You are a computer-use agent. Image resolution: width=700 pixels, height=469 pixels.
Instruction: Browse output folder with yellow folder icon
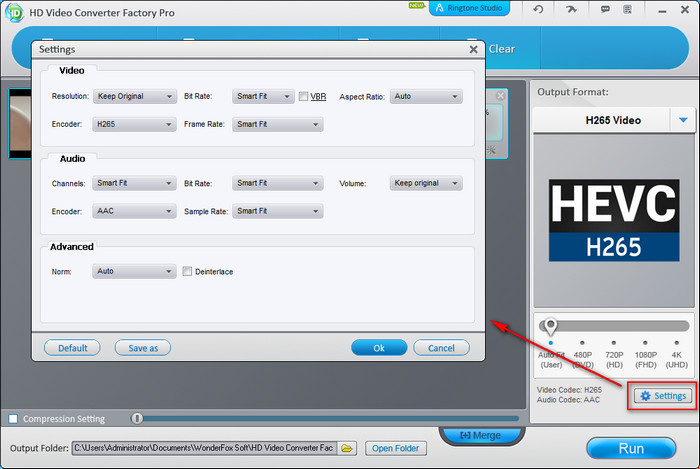pos(347,448)
